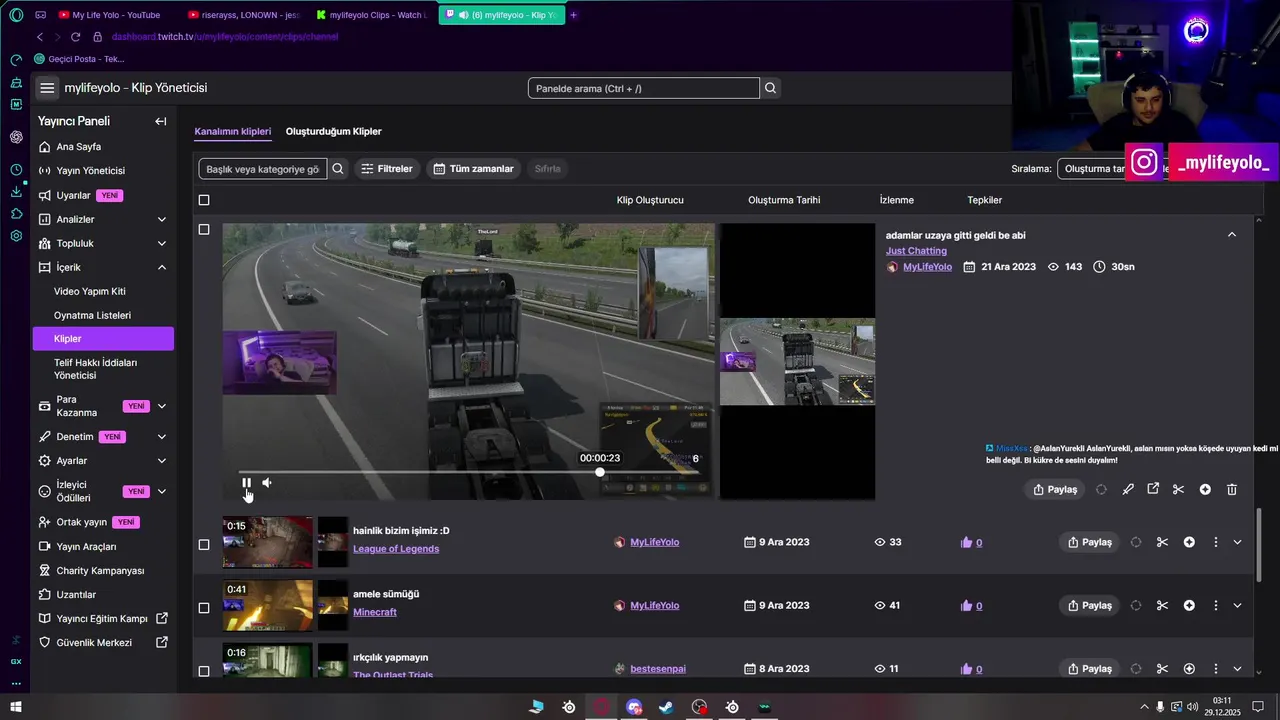Reload the browser page
Screen dimensions: 1280x720
click(75, 37)
